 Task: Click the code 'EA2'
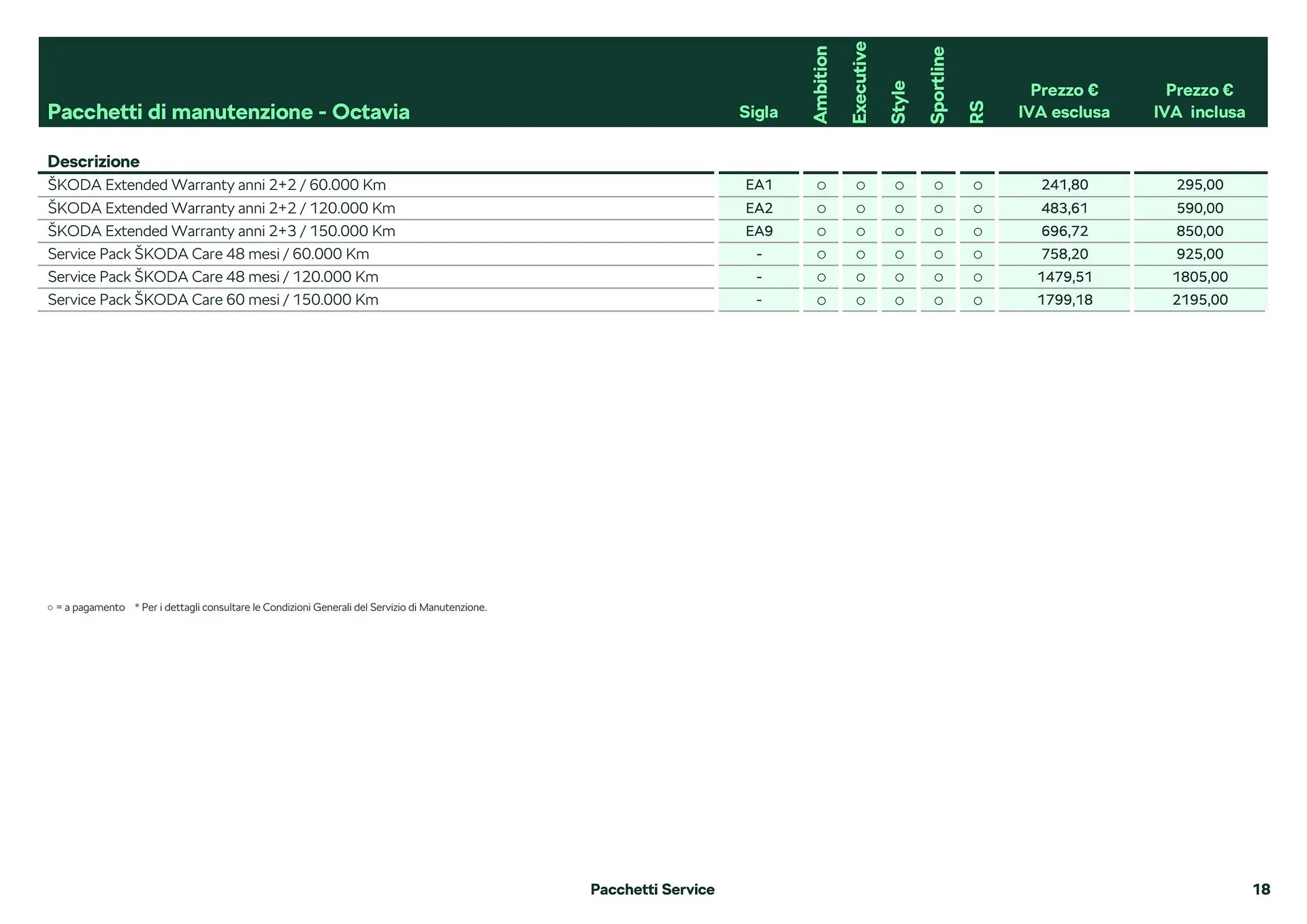point(759,208)
